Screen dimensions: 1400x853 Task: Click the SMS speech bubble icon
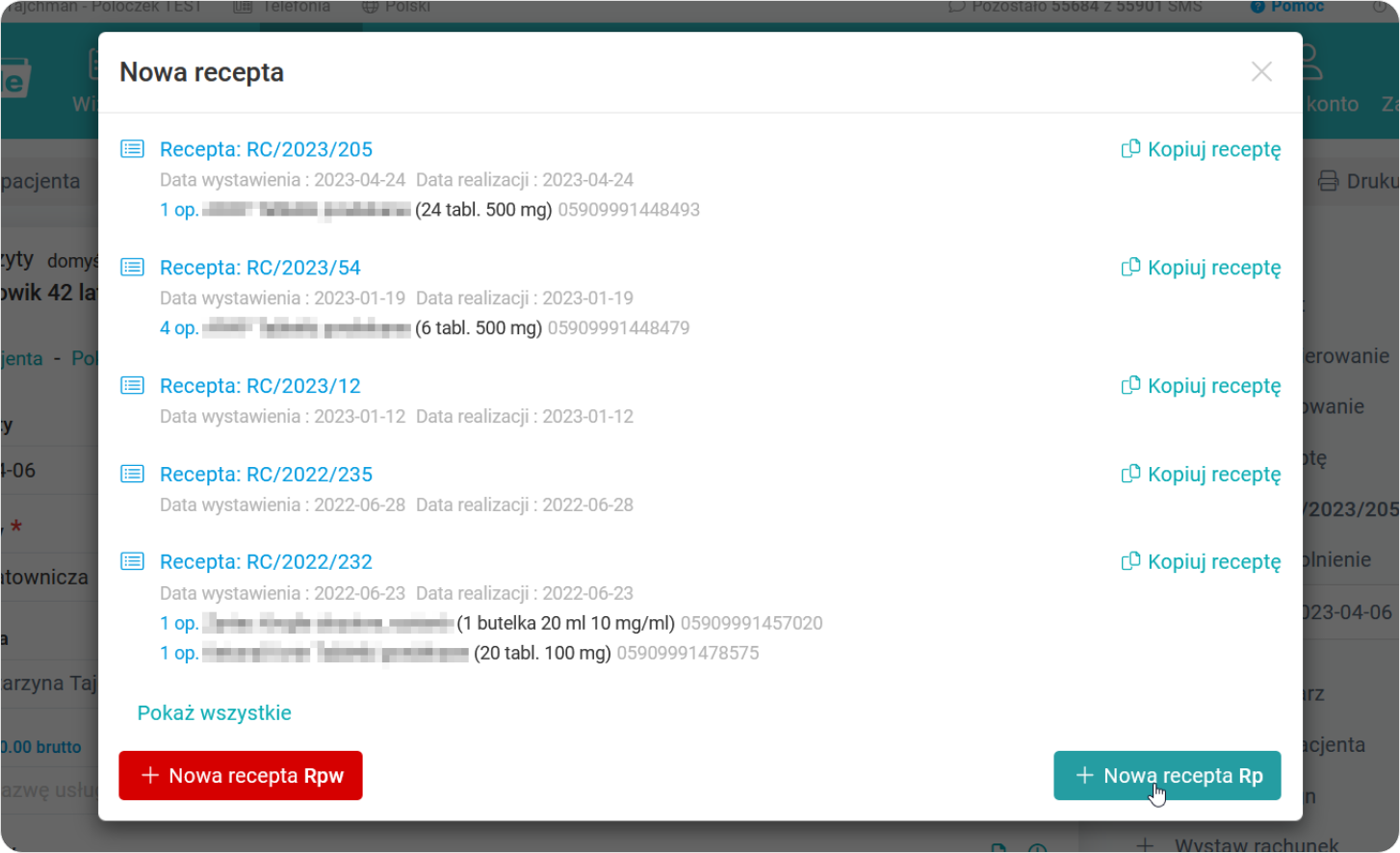pyautogui.click(x=956, y=7)
